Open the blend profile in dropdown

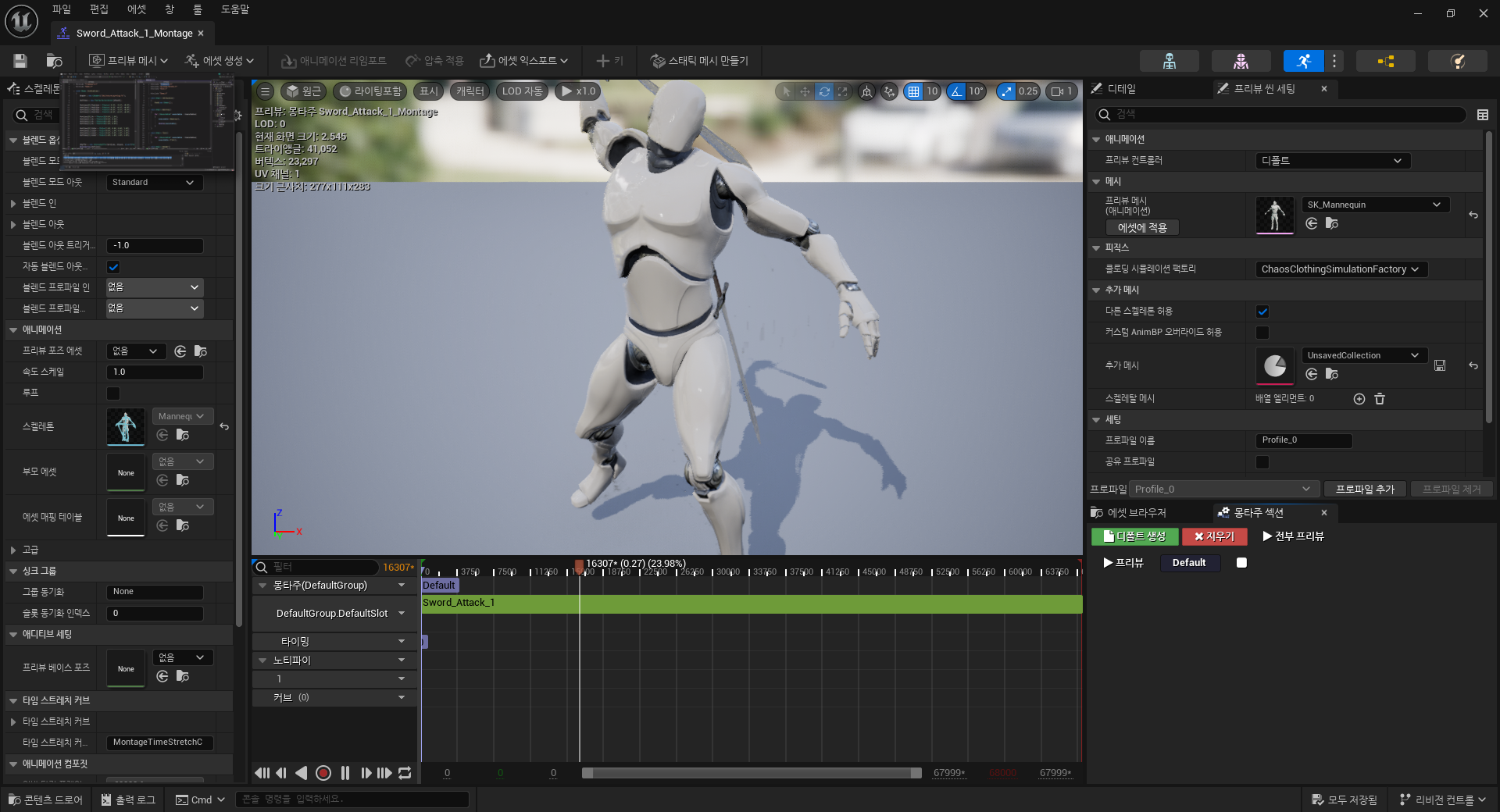[155, 287]
